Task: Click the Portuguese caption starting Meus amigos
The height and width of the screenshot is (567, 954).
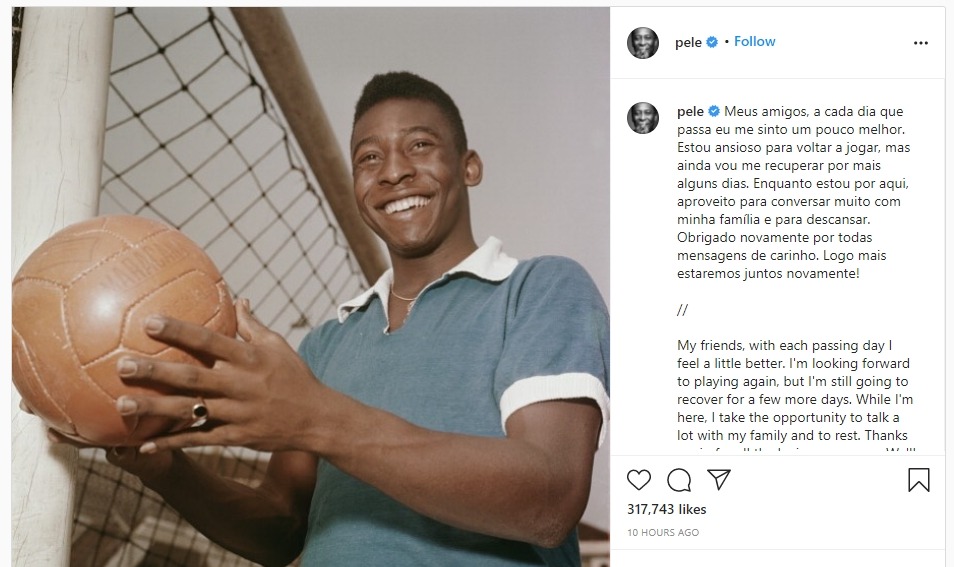Action: coord(794,192)
